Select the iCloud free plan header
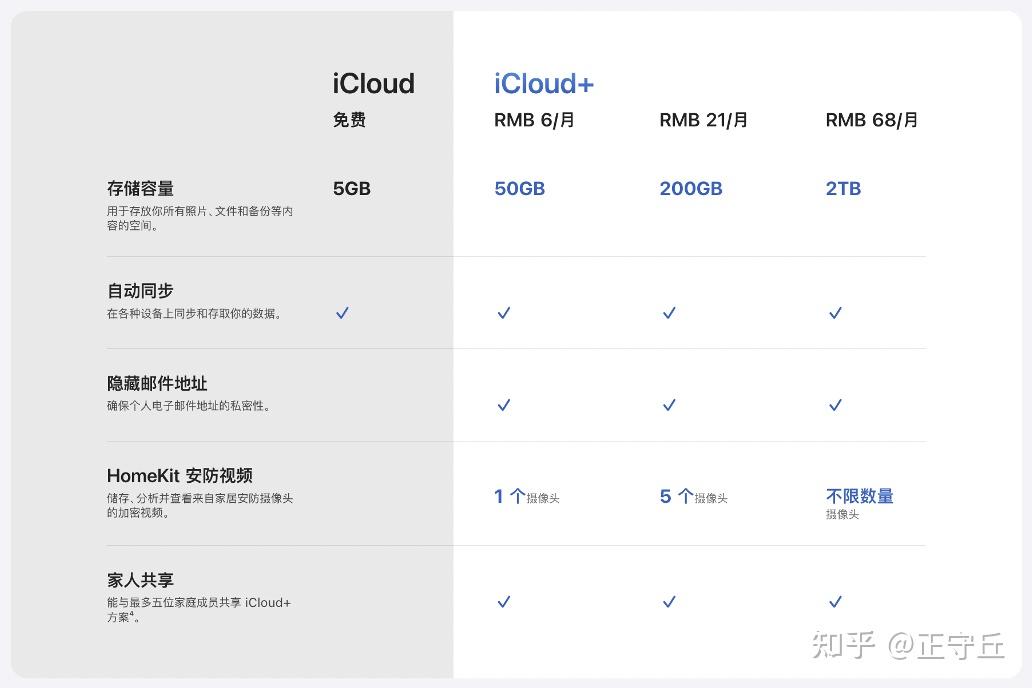1032x688 pixels. click(372, 84)
